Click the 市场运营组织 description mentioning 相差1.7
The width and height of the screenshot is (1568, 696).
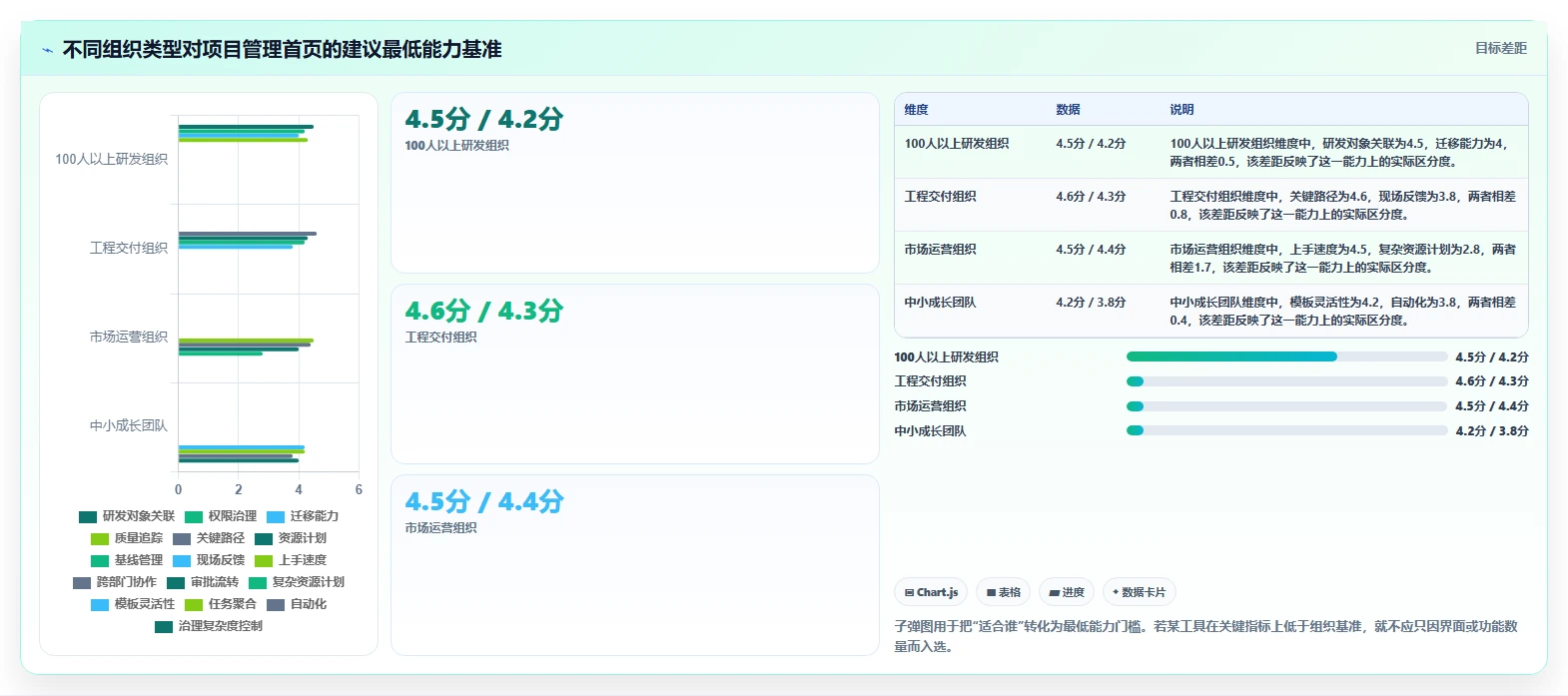[1342, 259]
